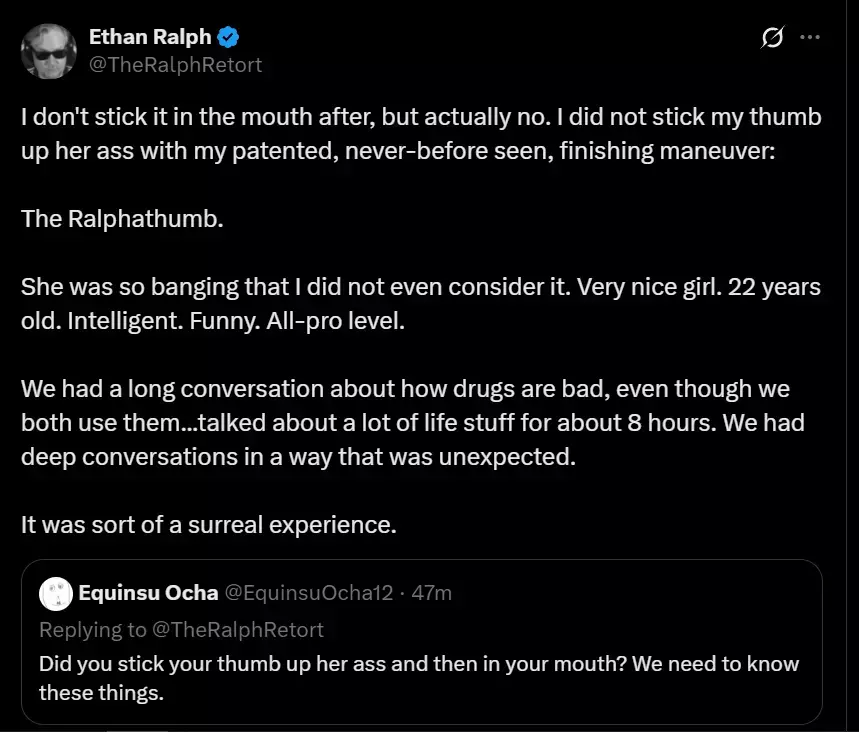The image size is (859, 732).
Task: Open the three-dot more options menu
Action: (810, 37)
